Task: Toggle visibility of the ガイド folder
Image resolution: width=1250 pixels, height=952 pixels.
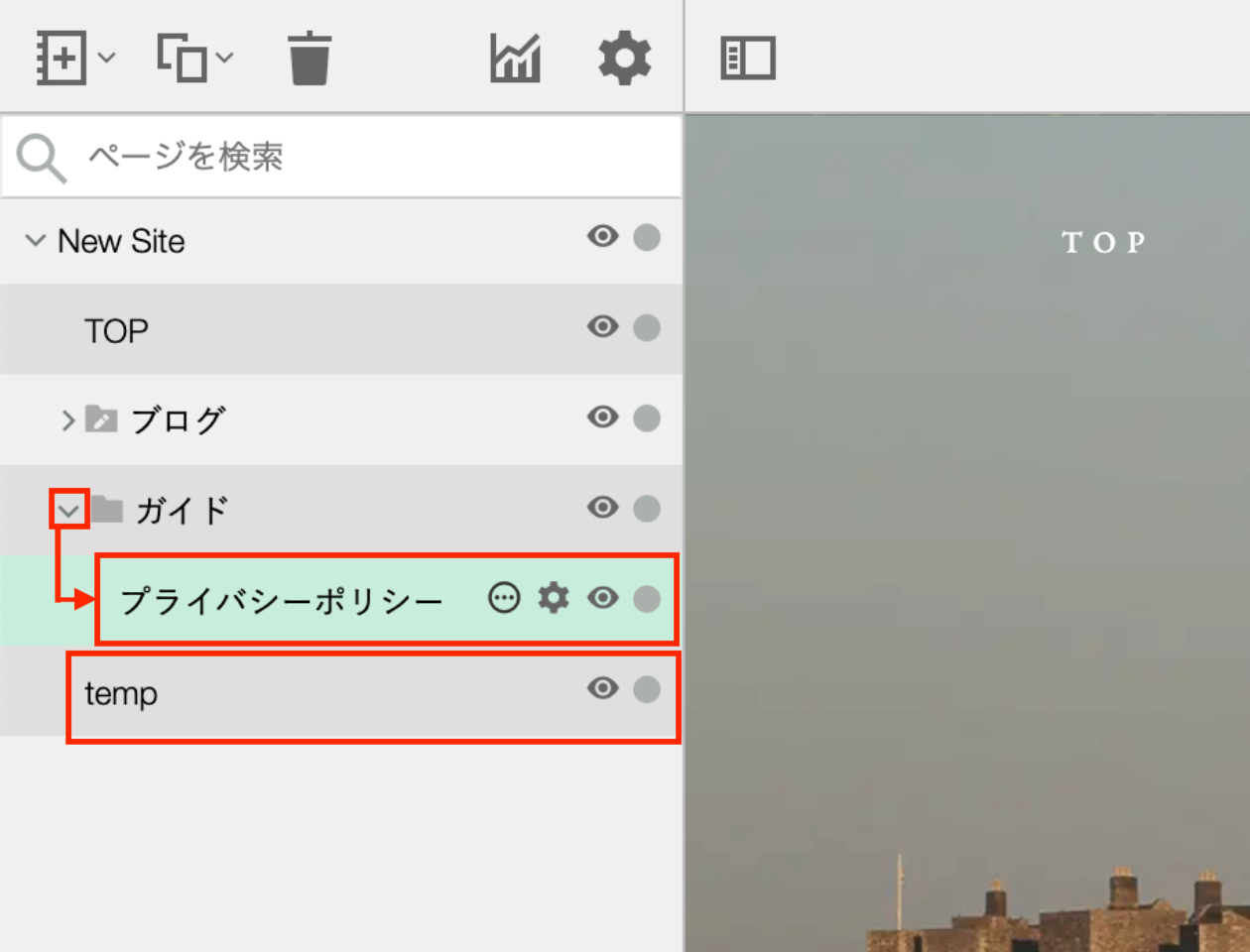Action: coord(602,508)
